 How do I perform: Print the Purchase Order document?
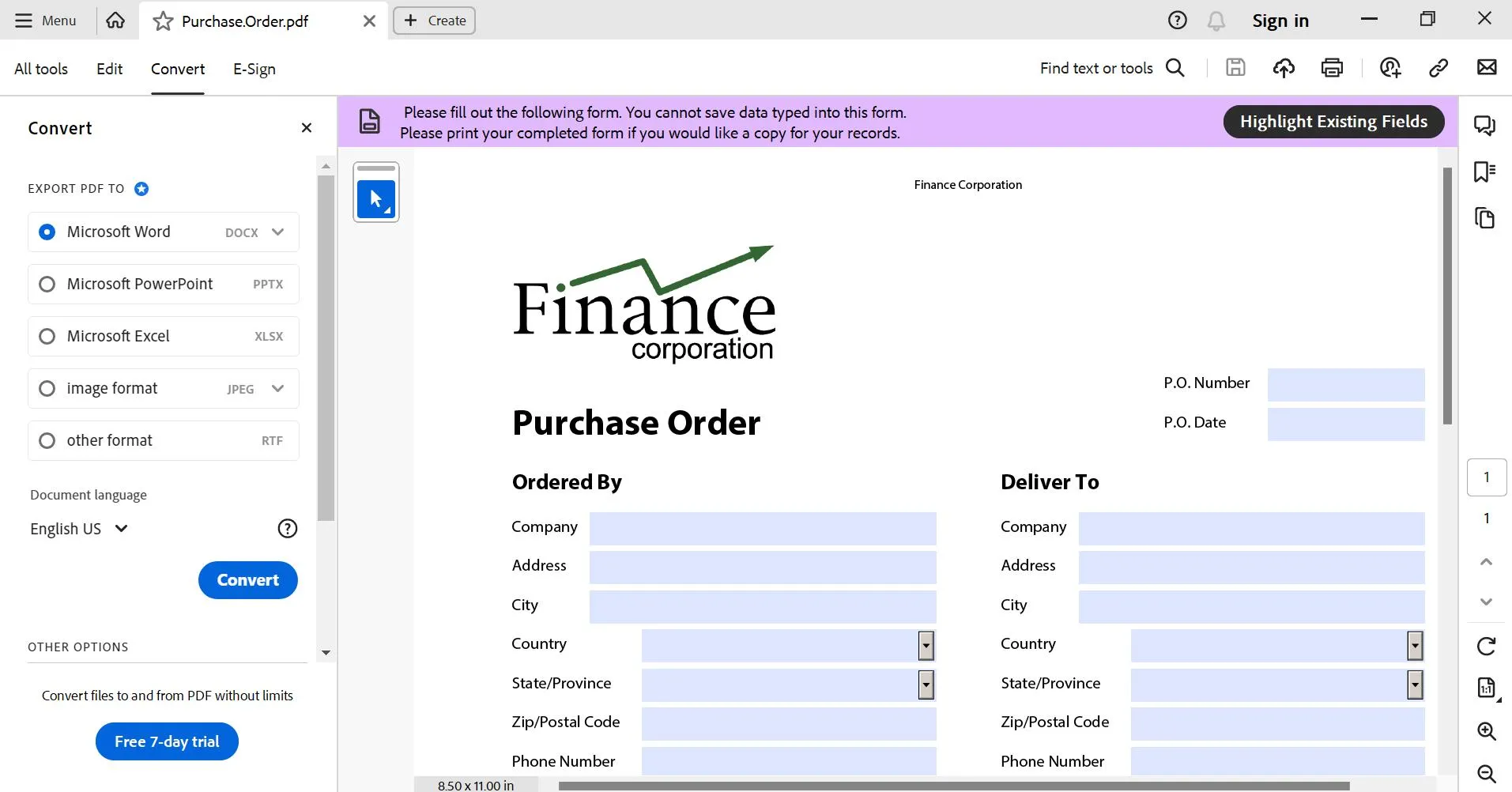(x=1332, y=68)
